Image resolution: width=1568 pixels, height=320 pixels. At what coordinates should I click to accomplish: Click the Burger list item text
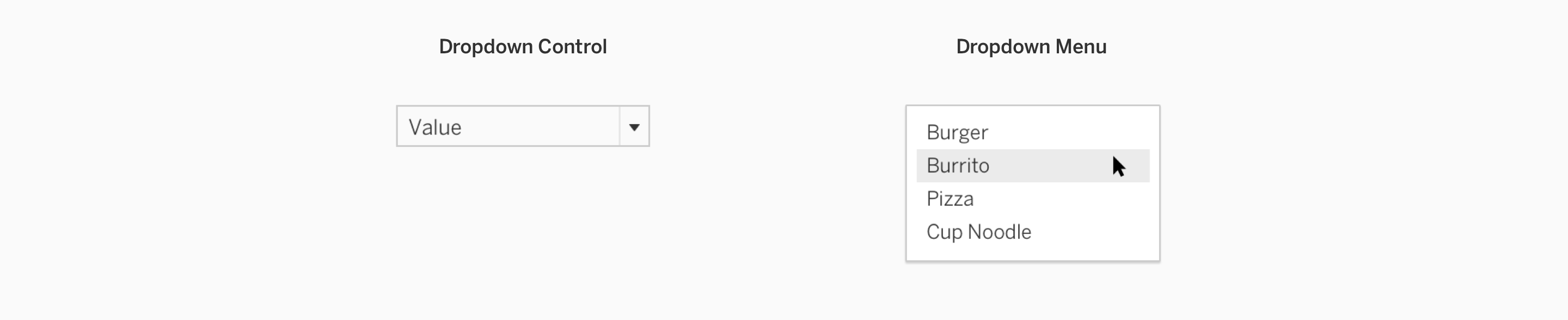pyautogui.click(x=957, y=133)
